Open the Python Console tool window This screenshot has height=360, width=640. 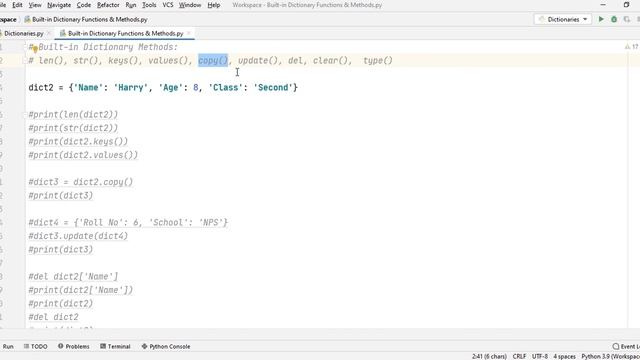click(166, 347)
